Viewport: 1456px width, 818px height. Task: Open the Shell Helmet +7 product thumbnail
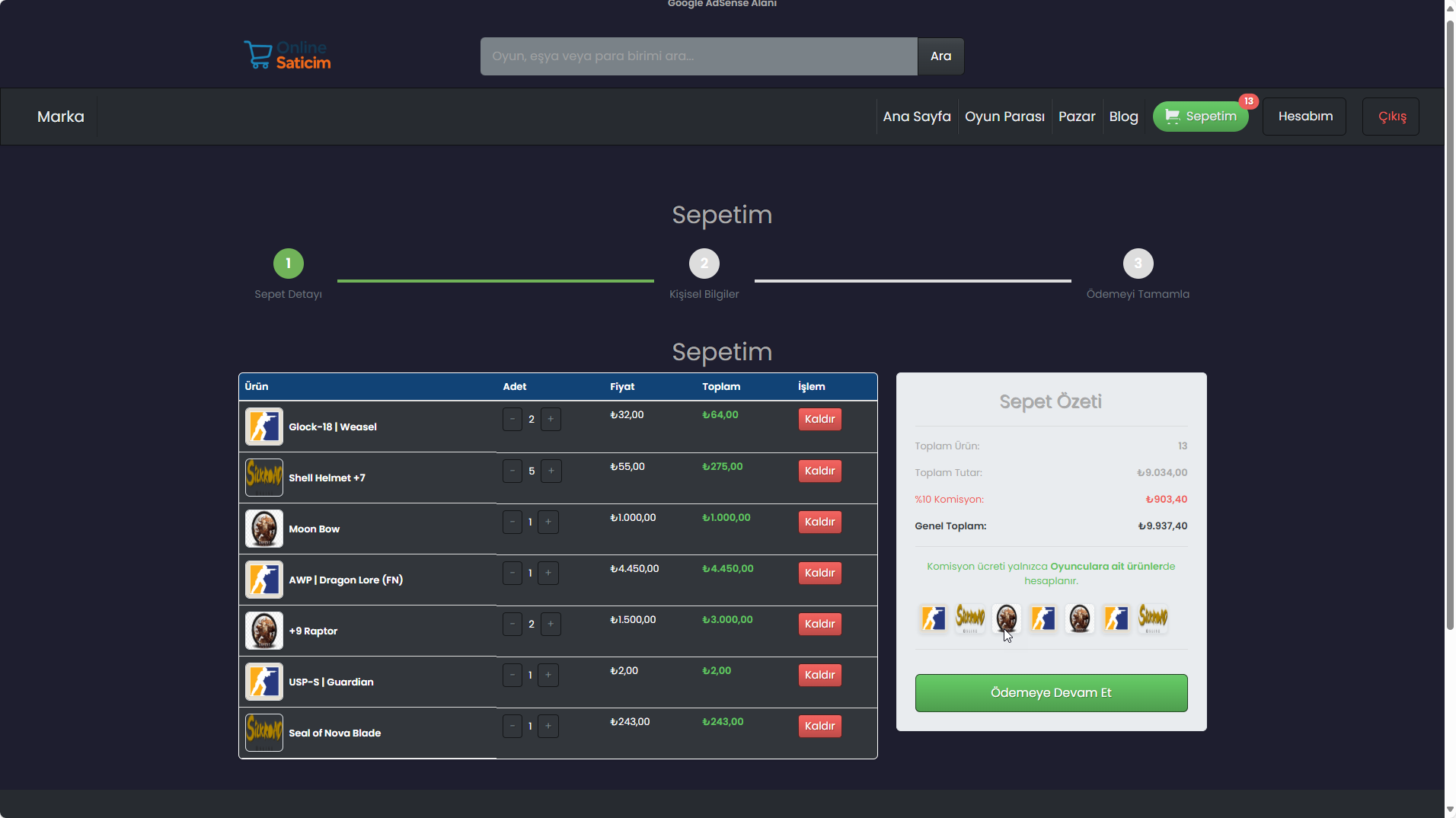(x=264, y=478)
